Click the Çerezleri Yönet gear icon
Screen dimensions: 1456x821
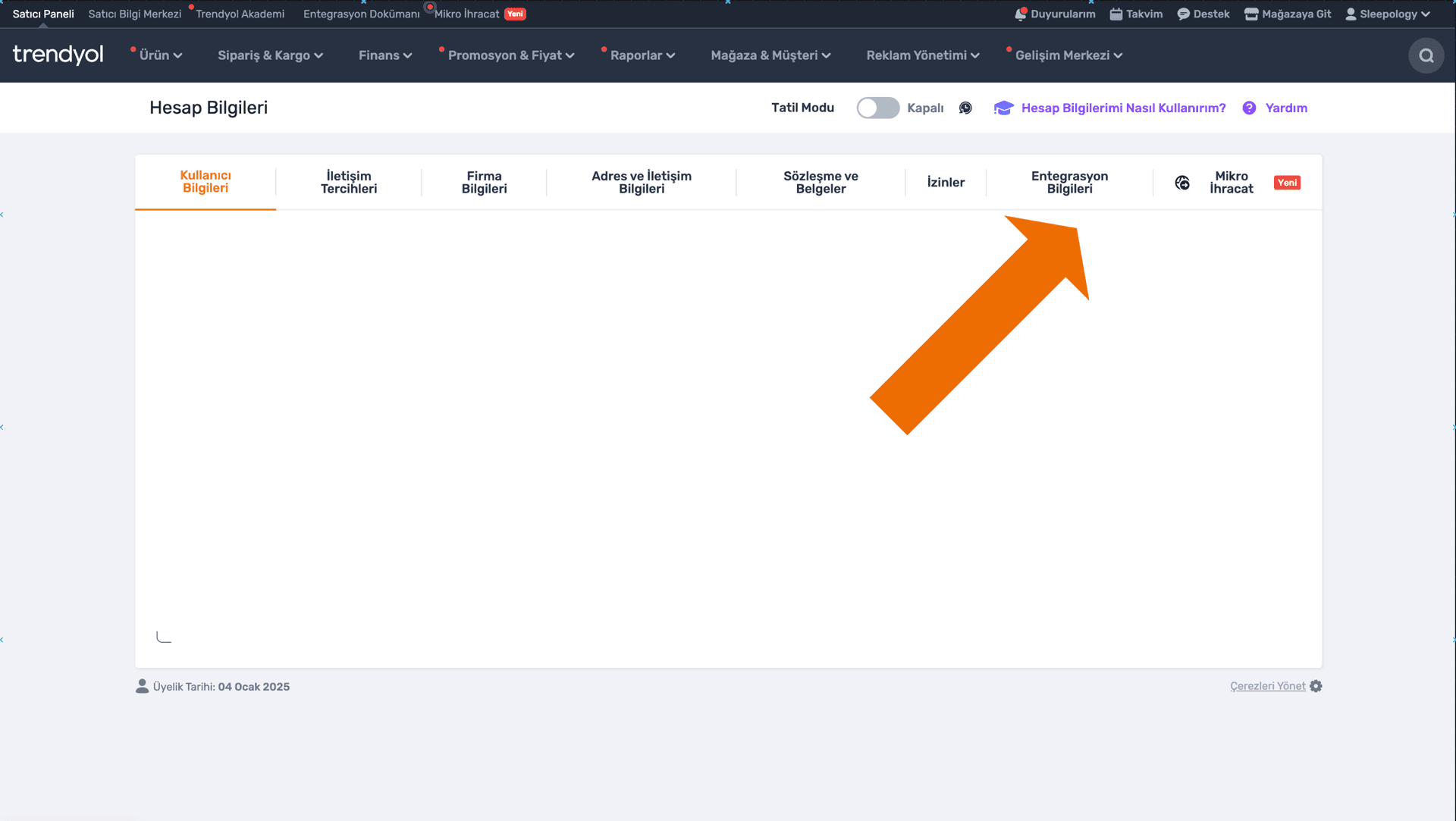click(x=1316, y=686)
